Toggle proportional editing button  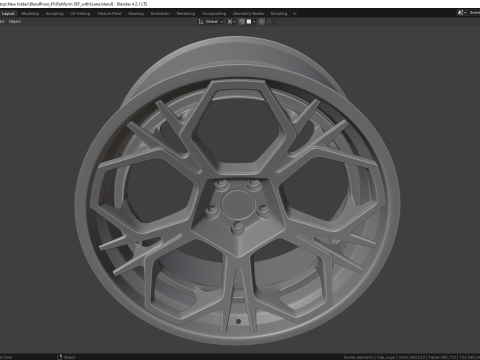pos(262,22)
